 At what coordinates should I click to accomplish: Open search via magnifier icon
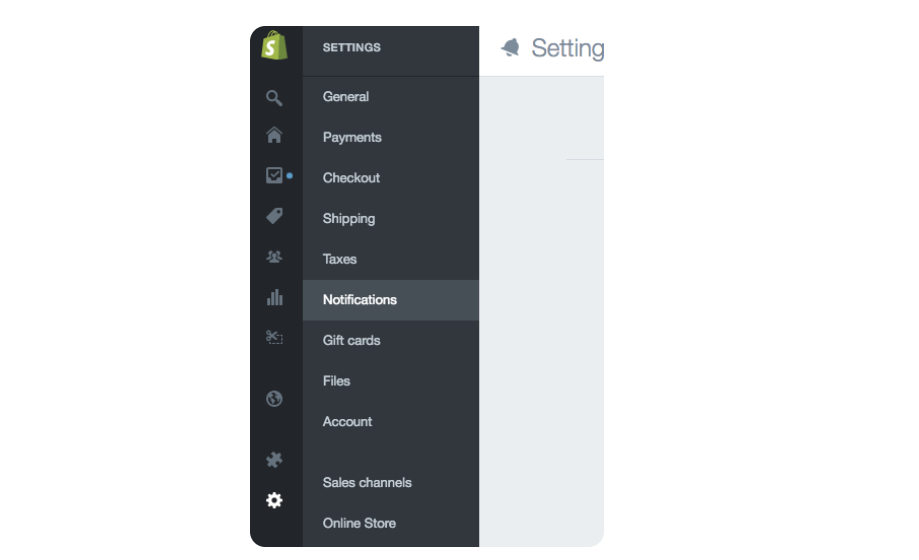pyautogui.click(x=274, y=97)
